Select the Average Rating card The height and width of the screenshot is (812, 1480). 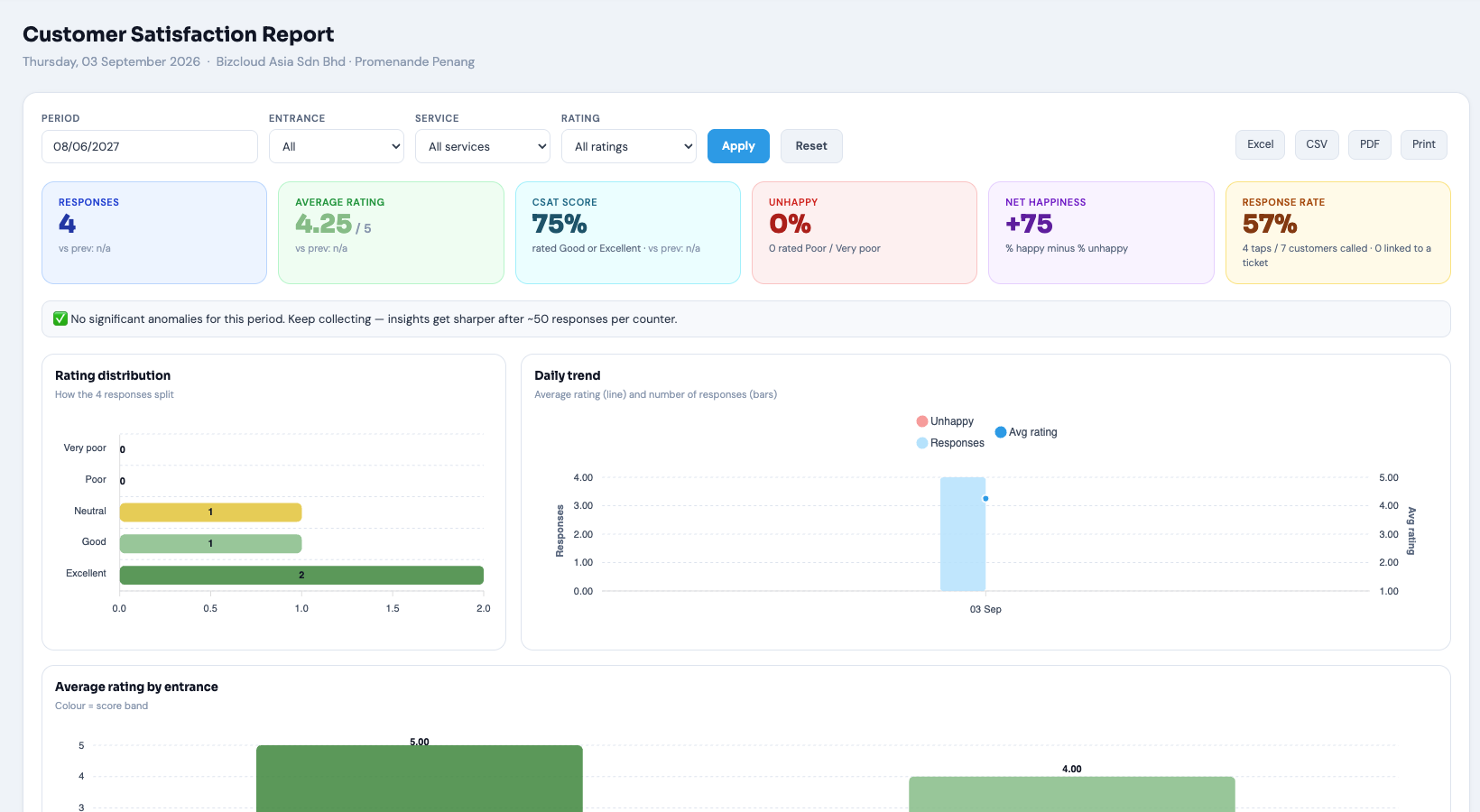click(x=391, y=233)
